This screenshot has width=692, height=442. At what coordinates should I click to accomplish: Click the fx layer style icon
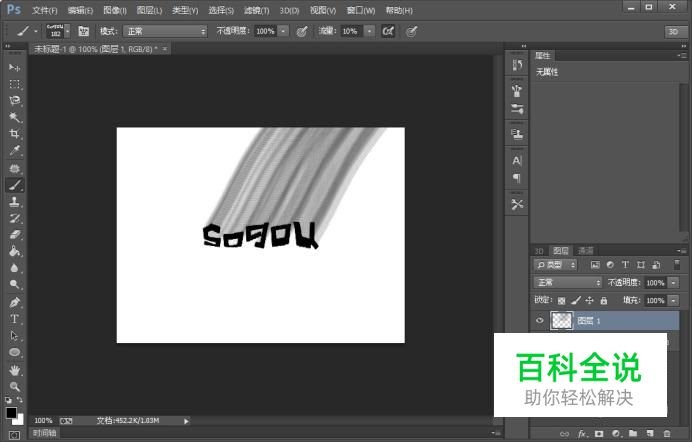pyautogui.click(x=582, y=434)
